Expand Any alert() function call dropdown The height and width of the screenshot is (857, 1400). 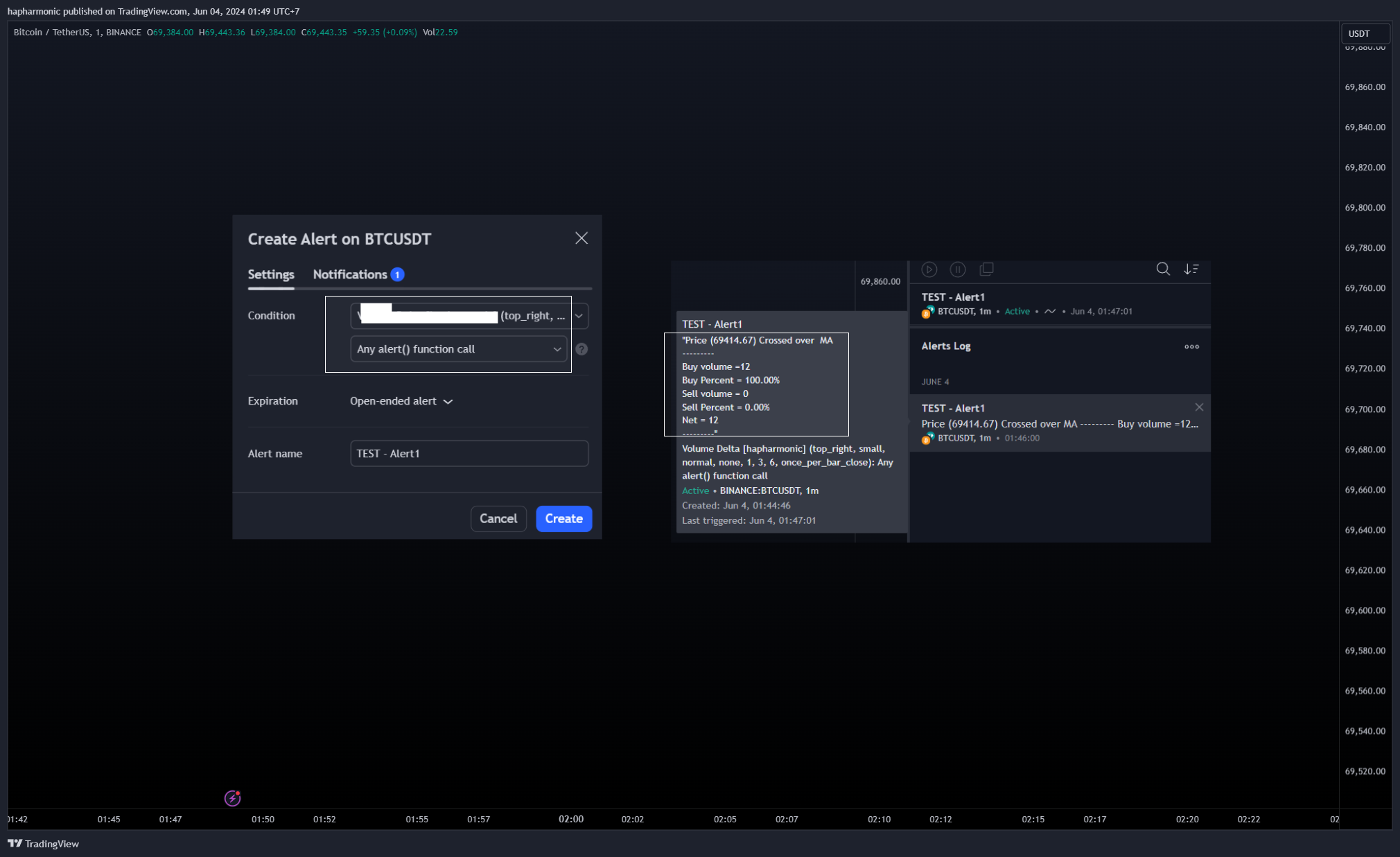458,349
